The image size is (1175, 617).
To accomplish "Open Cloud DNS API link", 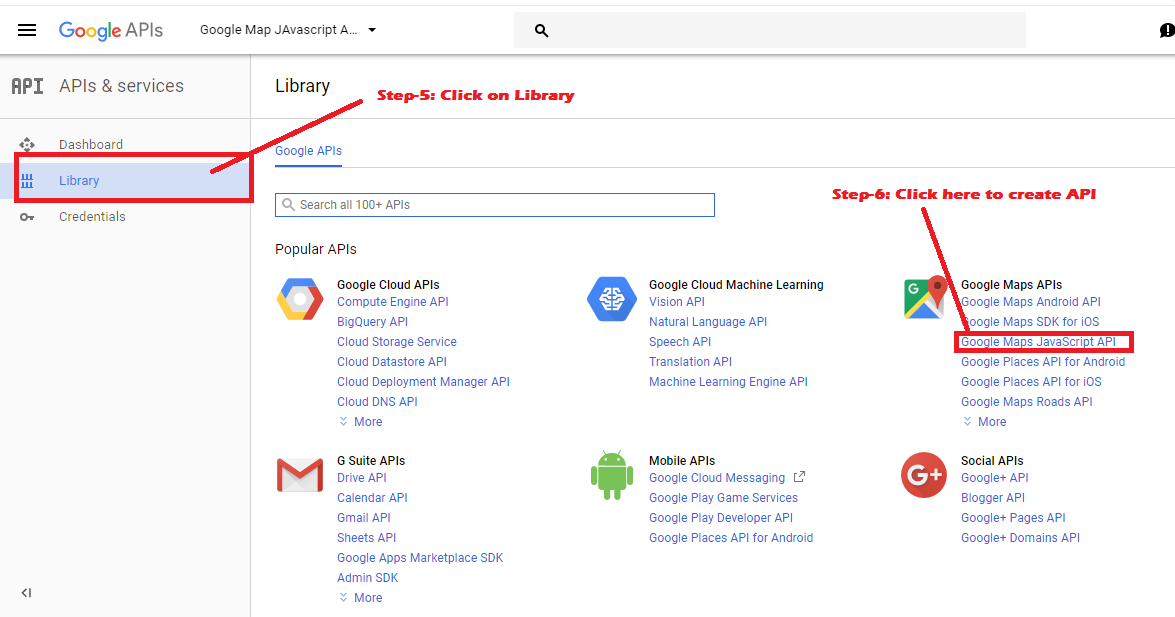I will [377, 402].
